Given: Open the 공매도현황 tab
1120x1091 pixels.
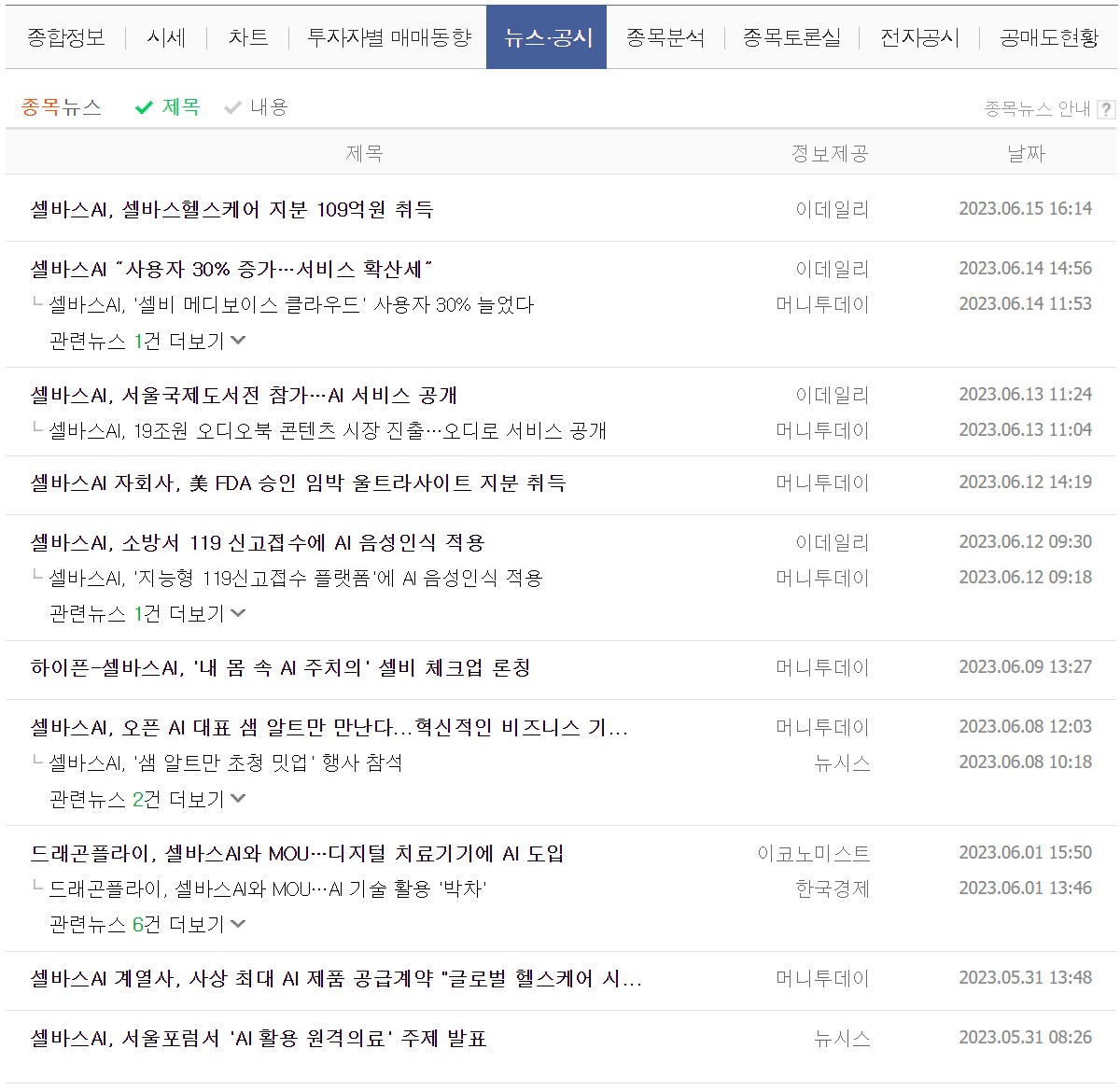Looking at the screenshot, I should [x=1049, y=37].
